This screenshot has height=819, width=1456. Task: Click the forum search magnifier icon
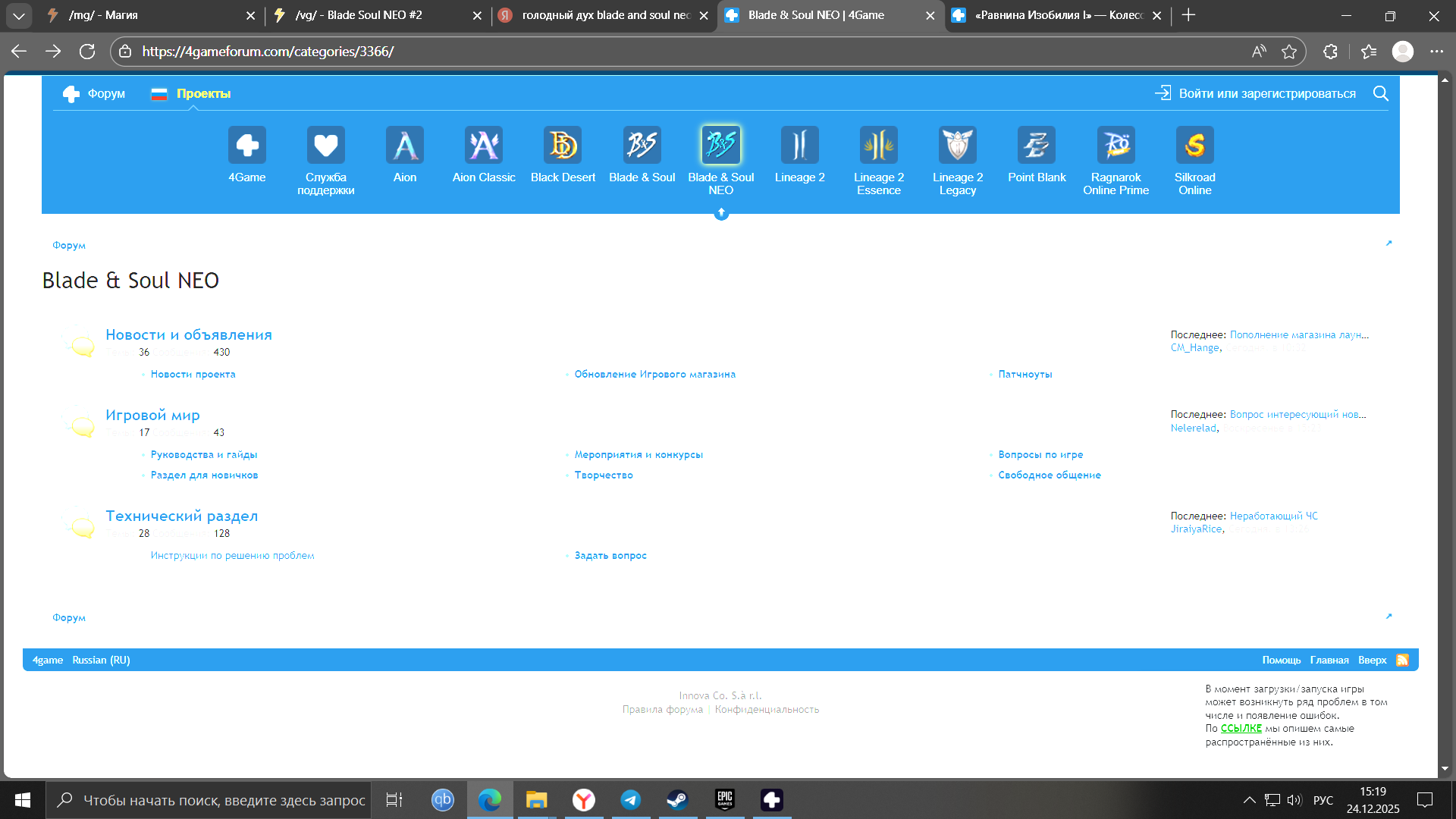point(1380,93)
